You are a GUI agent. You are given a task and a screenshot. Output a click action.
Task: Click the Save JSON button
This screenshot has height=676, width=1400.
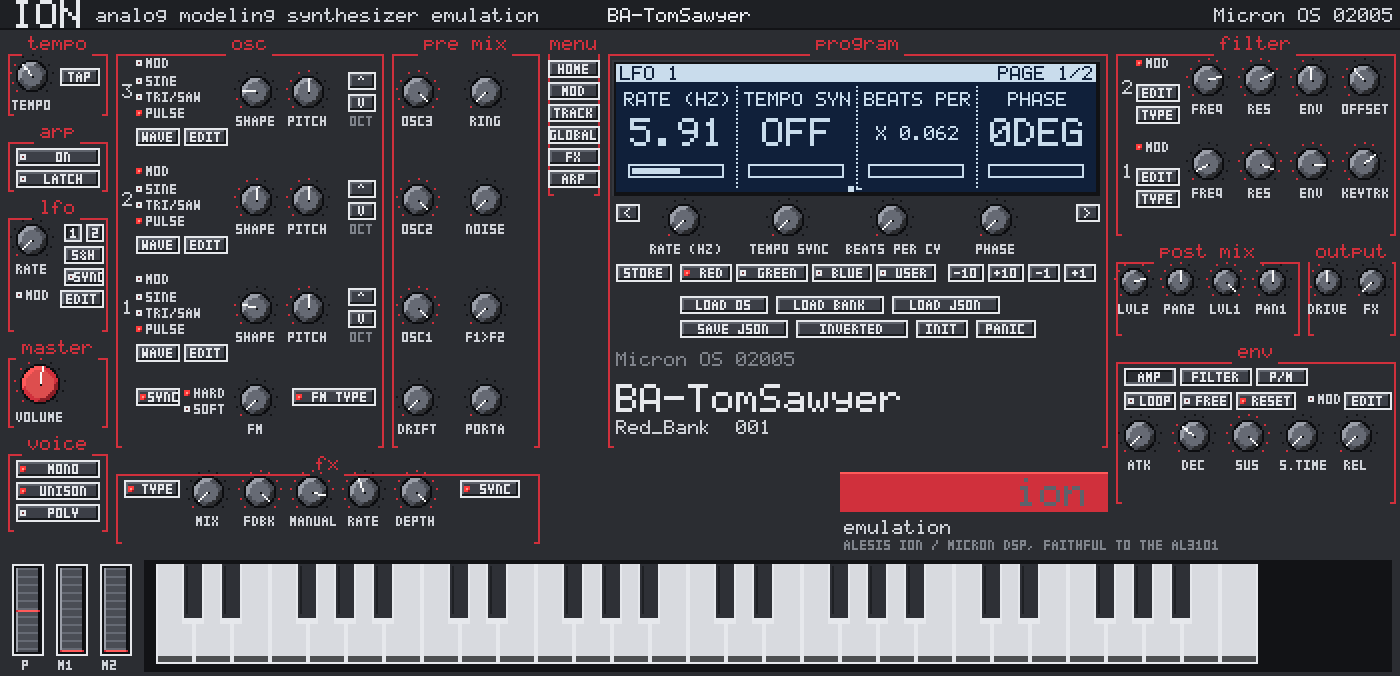pyautogui.click(x=734, y=329)
